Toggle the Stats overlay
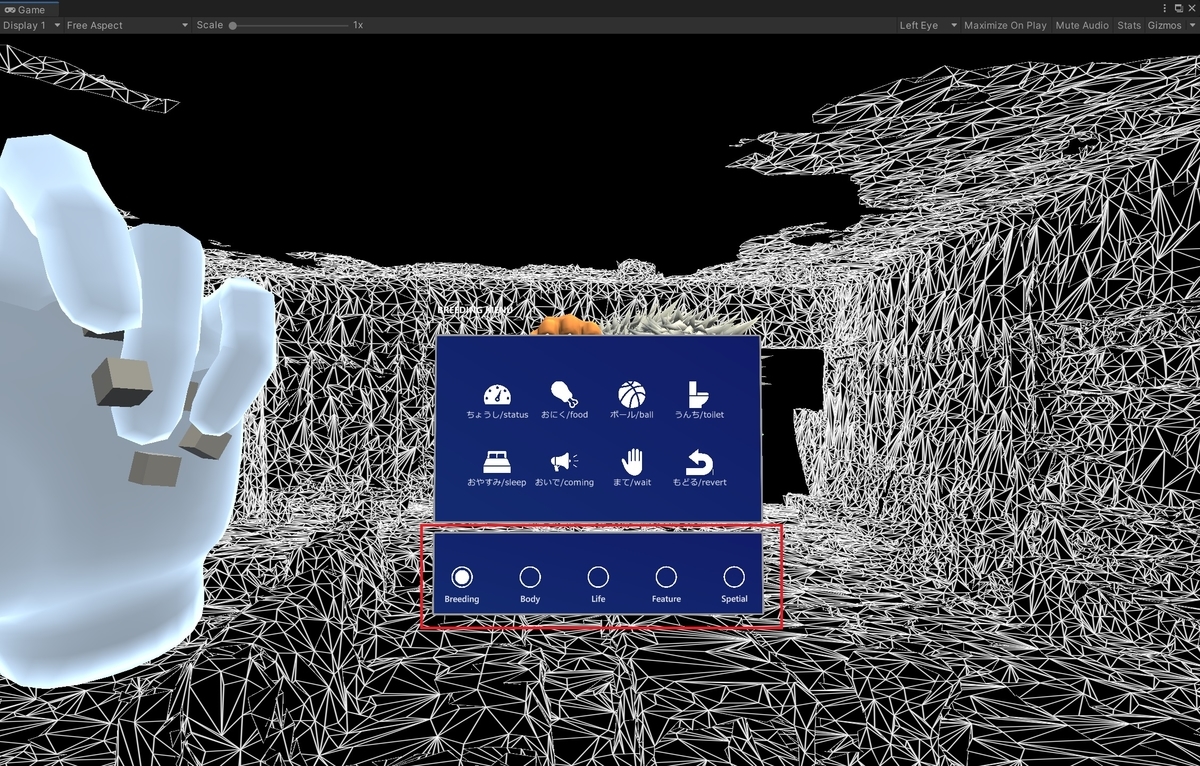Image resolution: width=1200 pixels, height=766 pixels. (x=1128, y=25)
